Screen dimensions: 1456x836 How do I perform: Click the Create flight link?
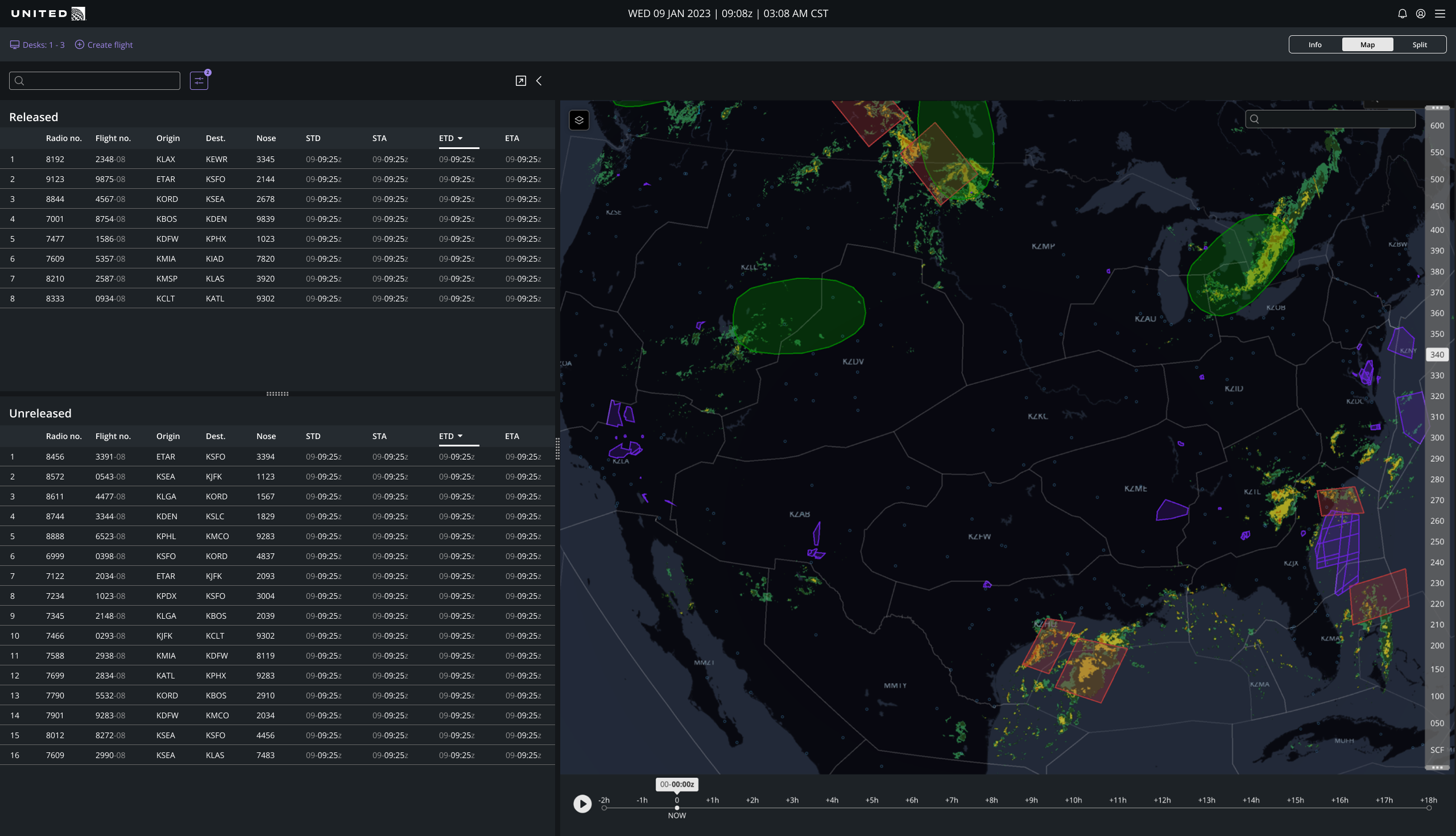[x=110, y=45]
